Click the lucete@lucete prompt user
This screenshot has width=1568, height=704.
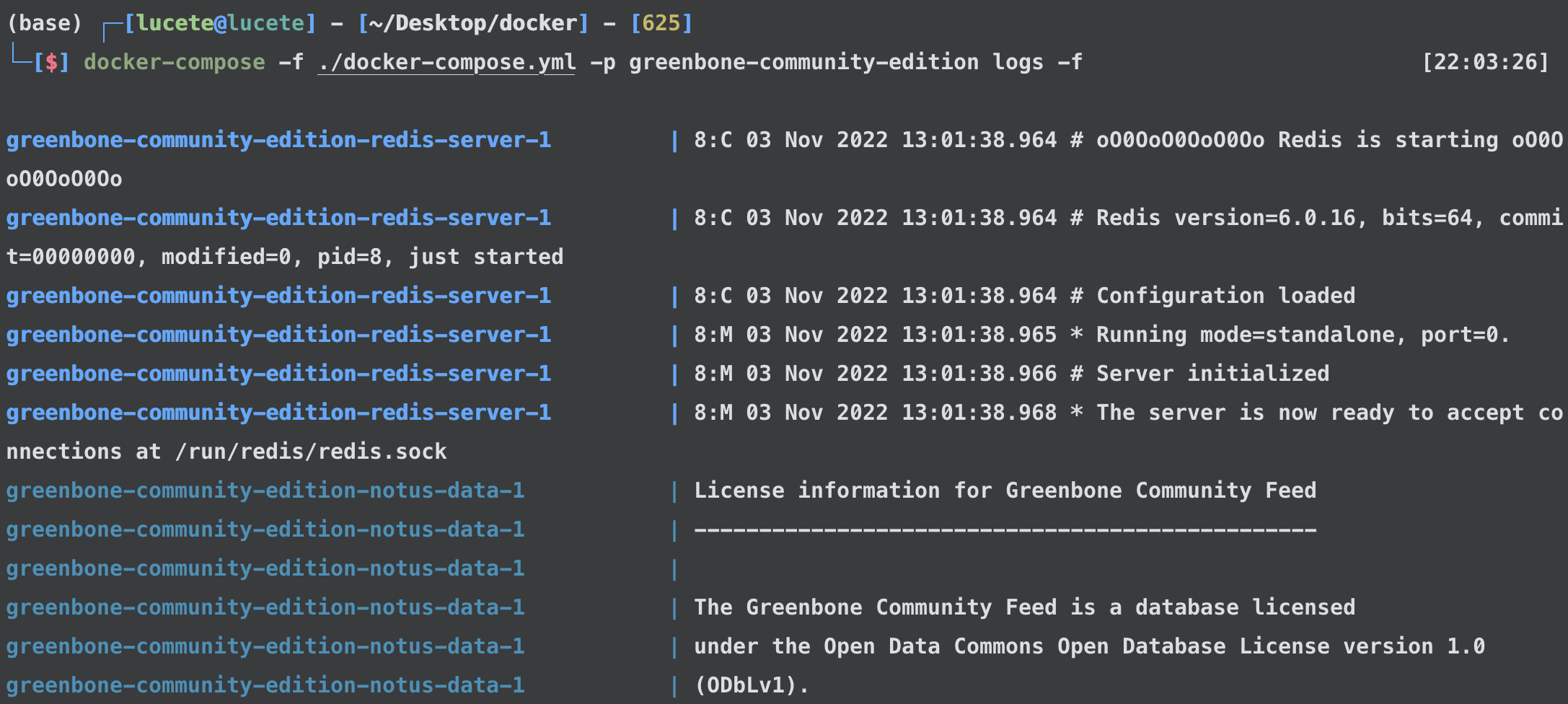221,23
